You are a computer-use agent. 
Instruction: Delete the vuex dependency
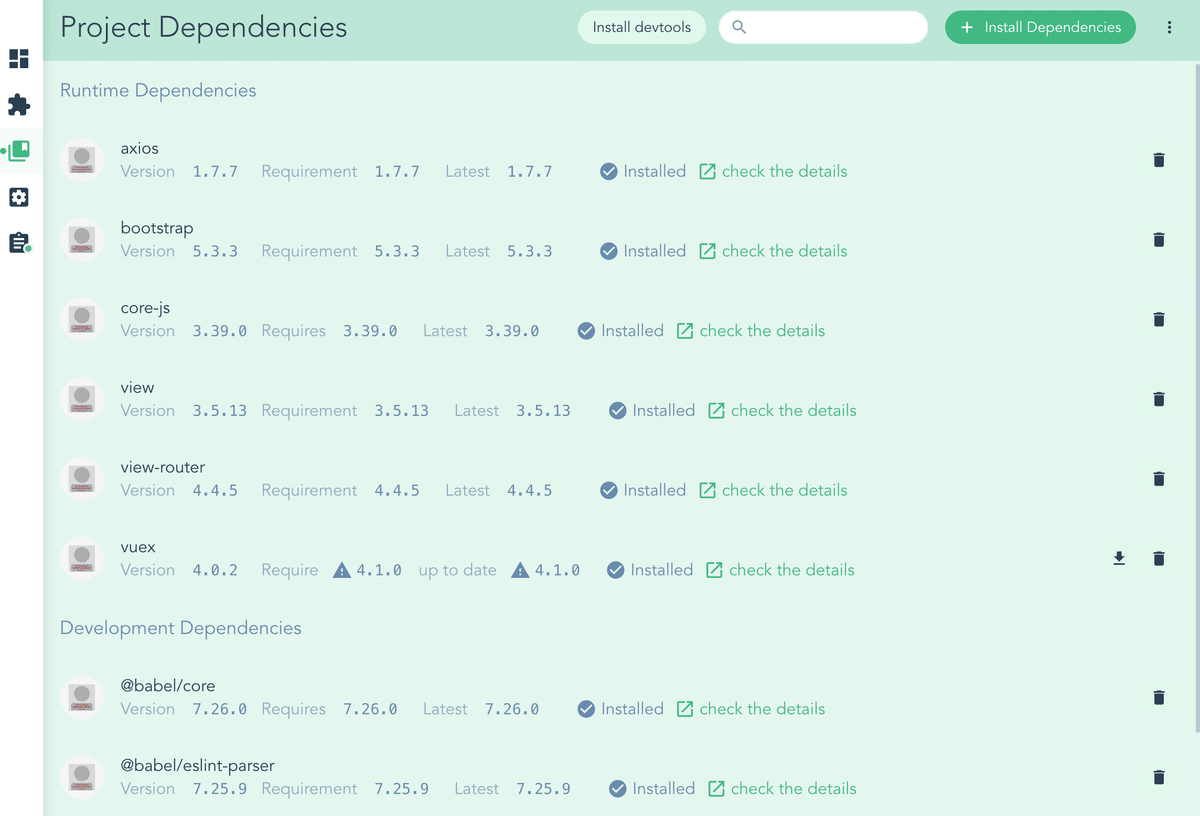pos(1159,559)
